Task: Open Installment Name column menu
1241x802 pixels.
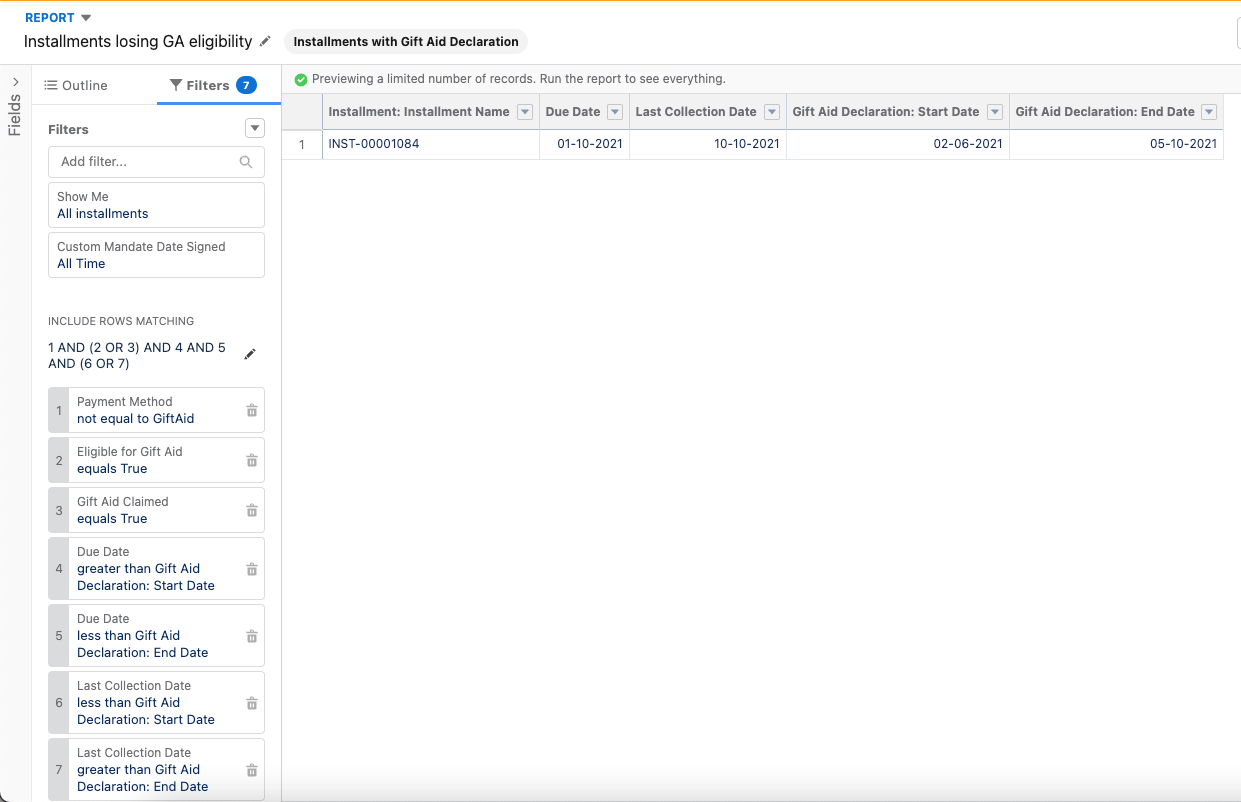Action: (x=525, y=112)
